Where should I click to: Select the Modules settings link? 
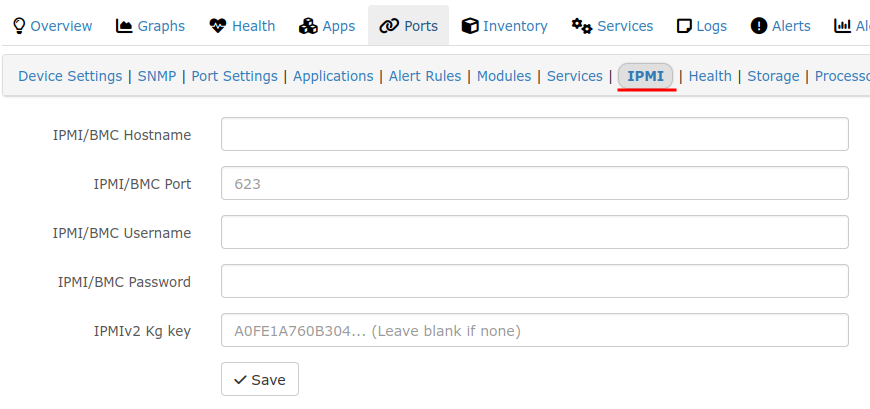coord(504,76)
